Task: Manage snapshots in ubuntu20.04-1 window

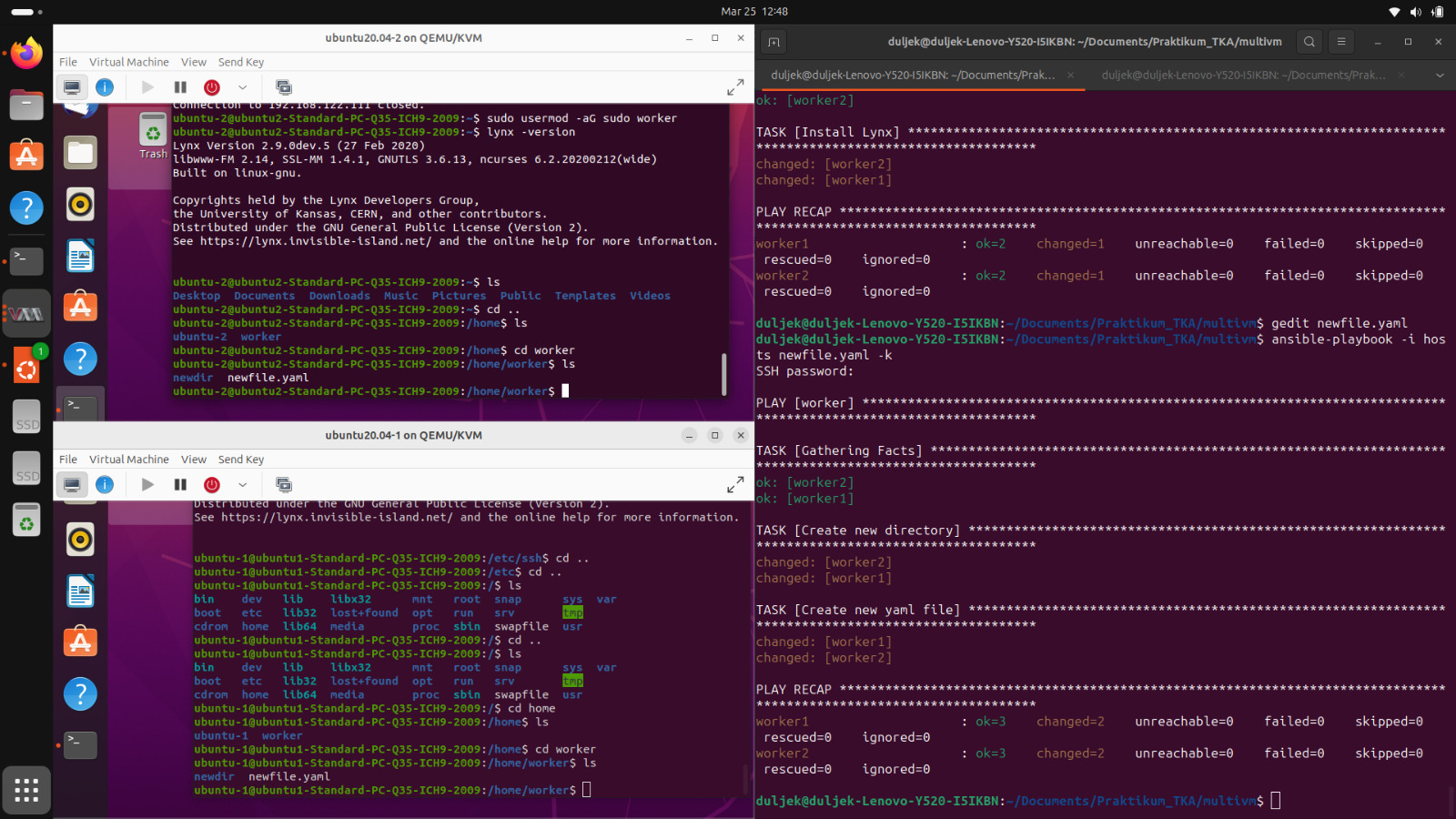Action: [x=283, y=485]
